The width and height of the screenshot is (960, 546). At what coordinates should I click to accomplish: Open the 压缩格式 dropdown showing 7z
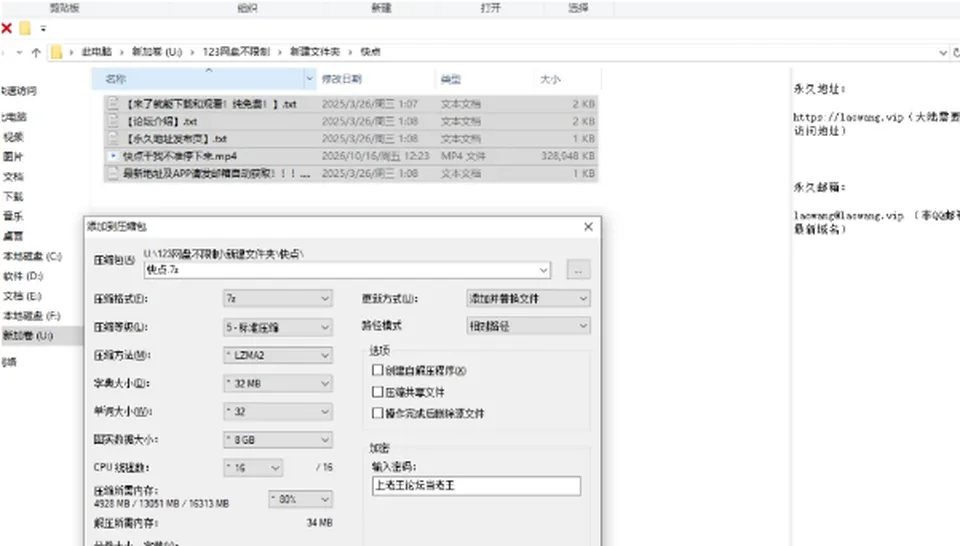278,298
